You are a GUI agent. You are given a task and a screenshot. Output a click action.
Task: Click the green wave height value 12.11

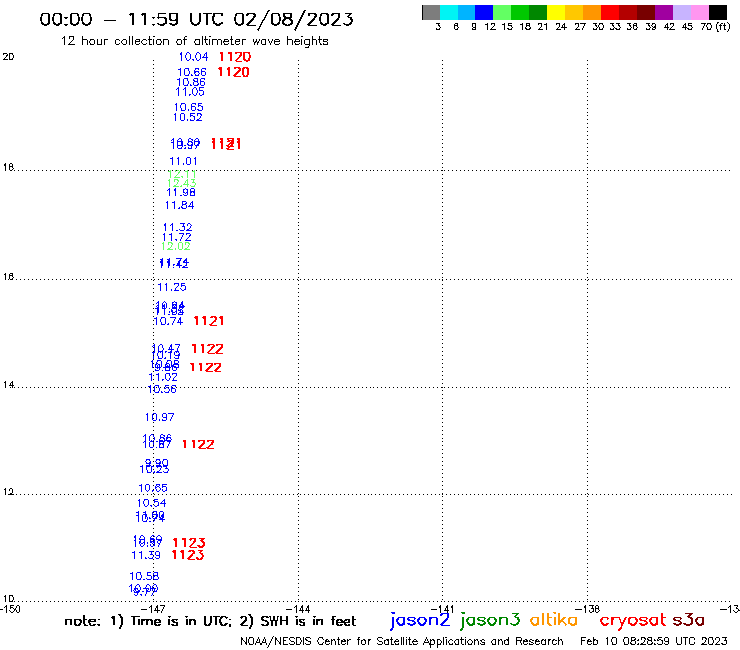coord(182,174)
